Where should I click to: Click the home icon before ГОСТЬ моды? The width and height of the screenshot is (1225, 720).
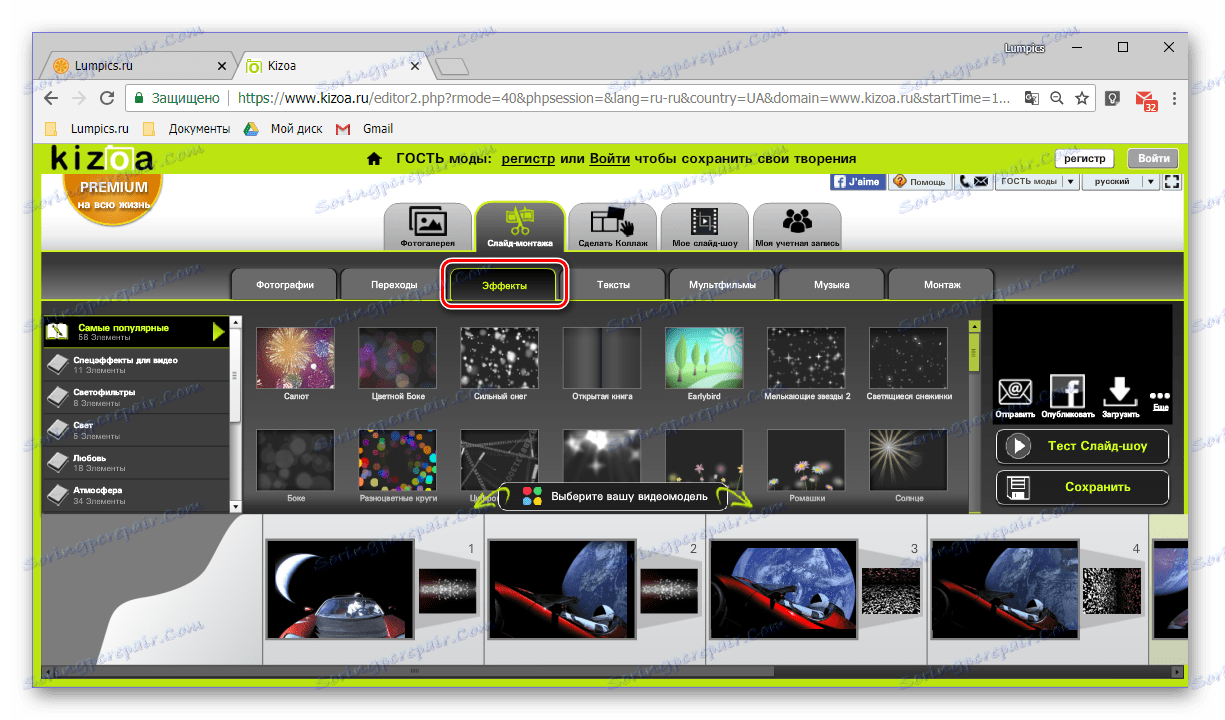pos(374,158)
